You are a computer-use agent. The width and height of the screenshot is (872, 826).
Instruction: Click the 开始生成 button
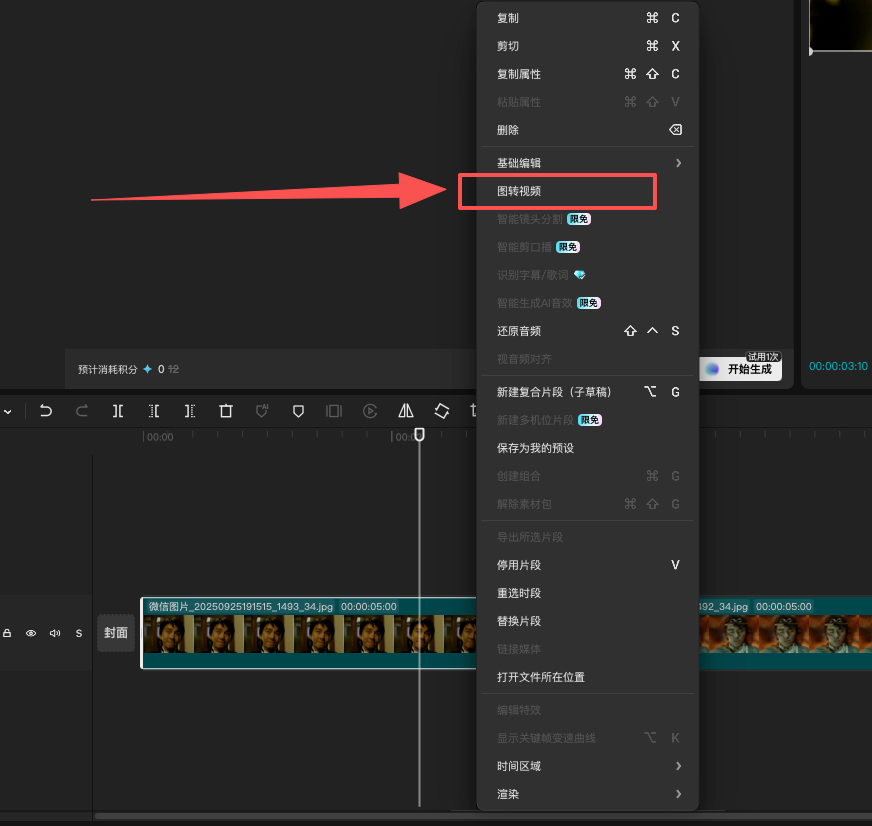coord(741,369)
